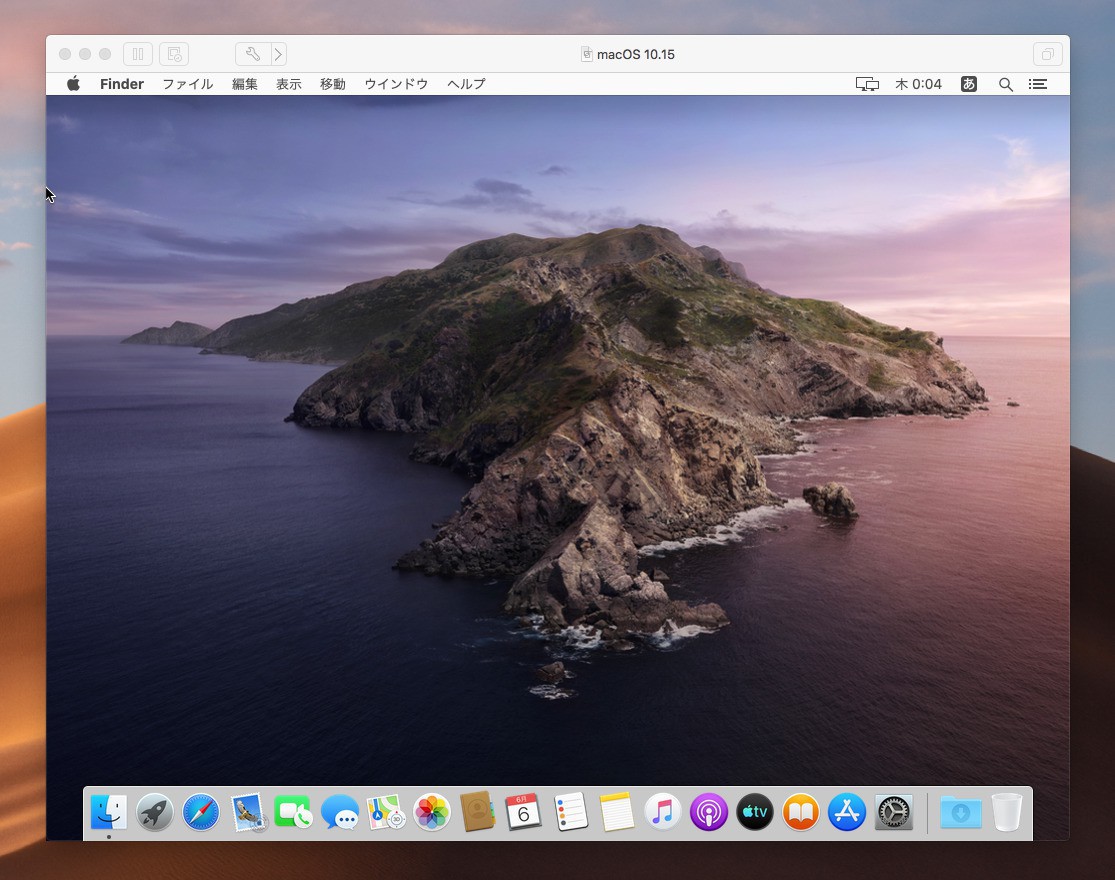The image size is (1115, 880).
Task: Toggle single window view at top right
Action: pyautogui.click(x=1046, y=54)
